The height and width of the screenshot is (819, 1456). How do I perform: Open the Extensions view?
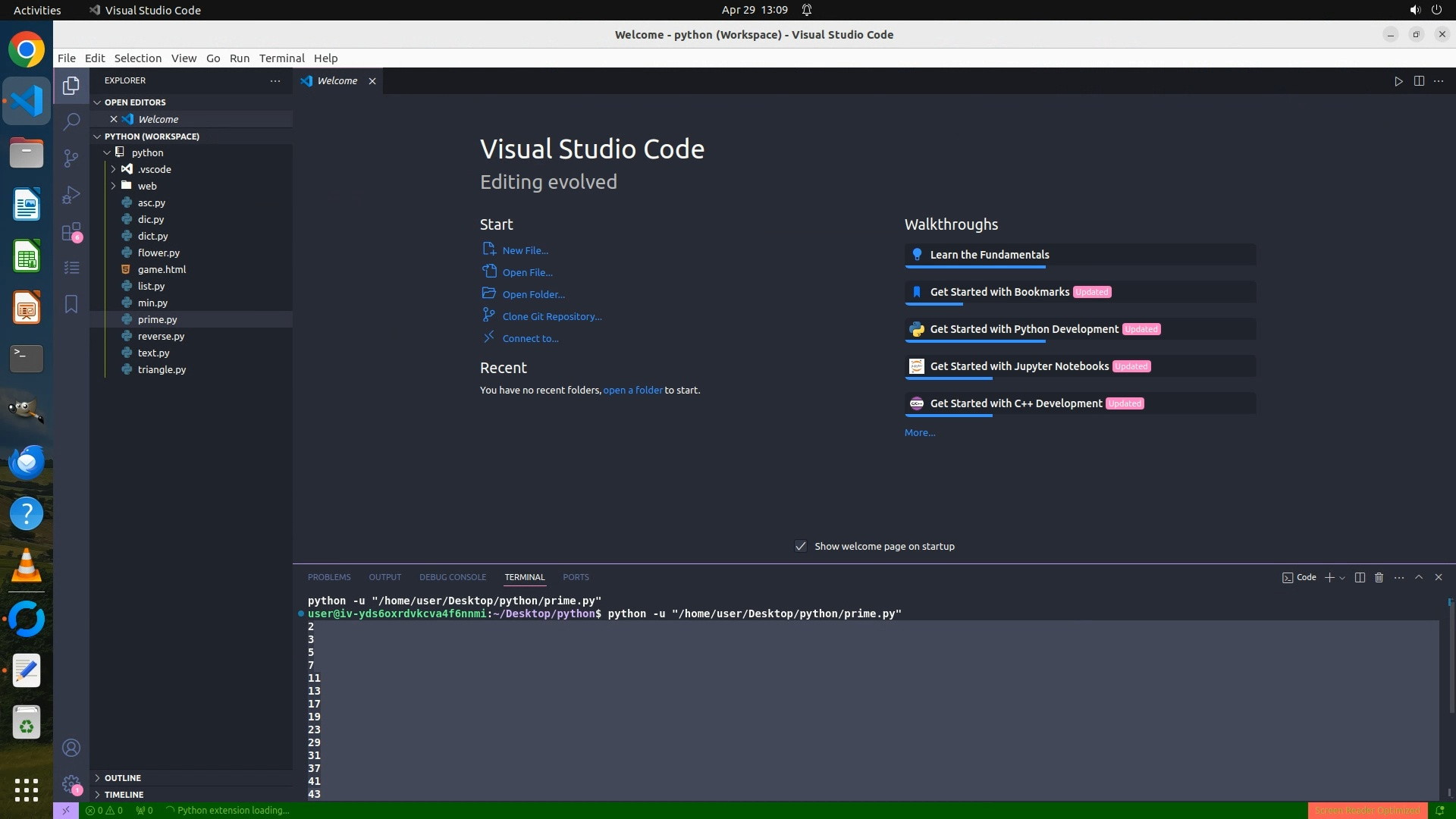point(71,231)
